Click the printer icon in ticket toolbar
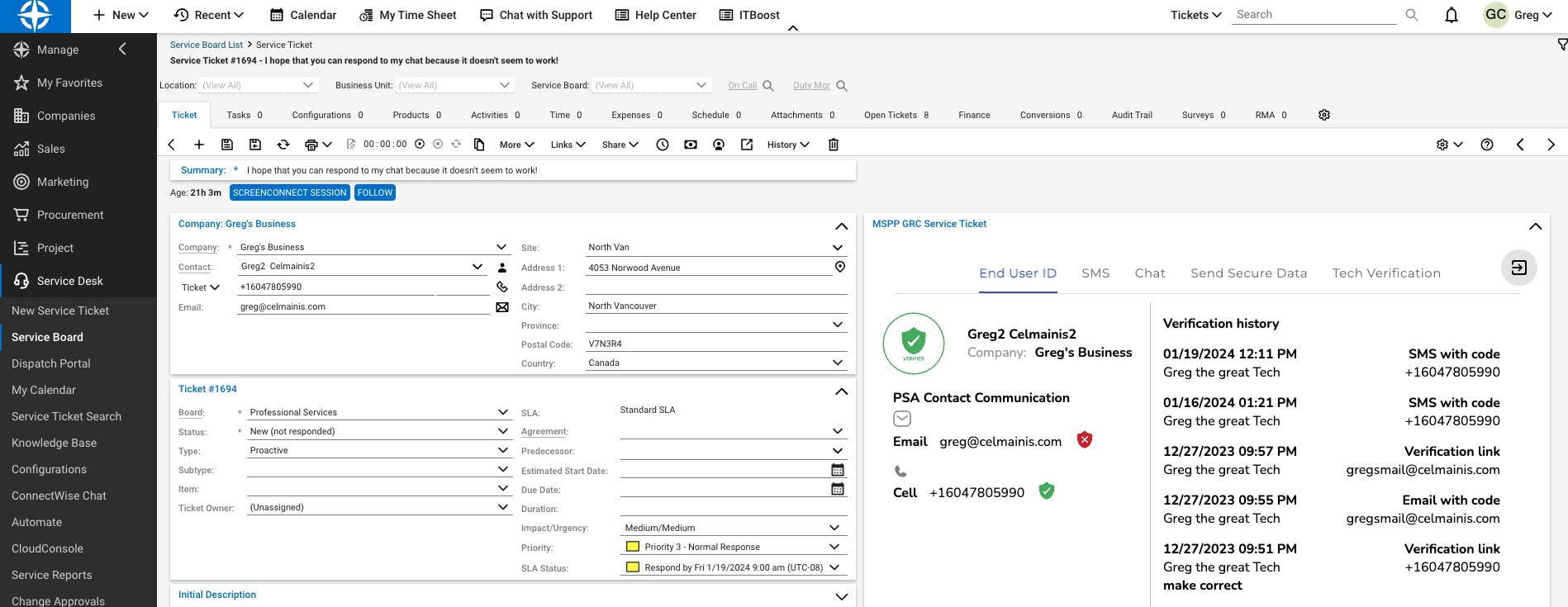This screenshot has width=1568, height=607. point(311,145)
